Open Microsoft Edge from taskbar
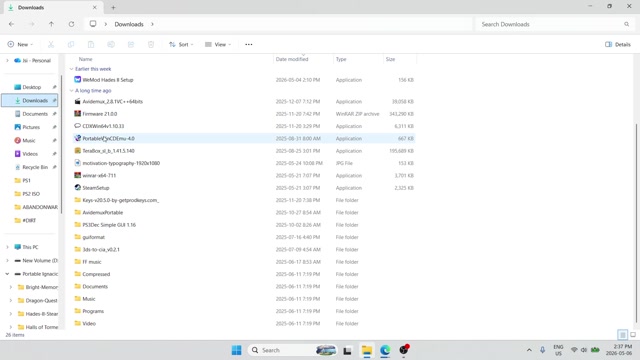 (385, 350)
